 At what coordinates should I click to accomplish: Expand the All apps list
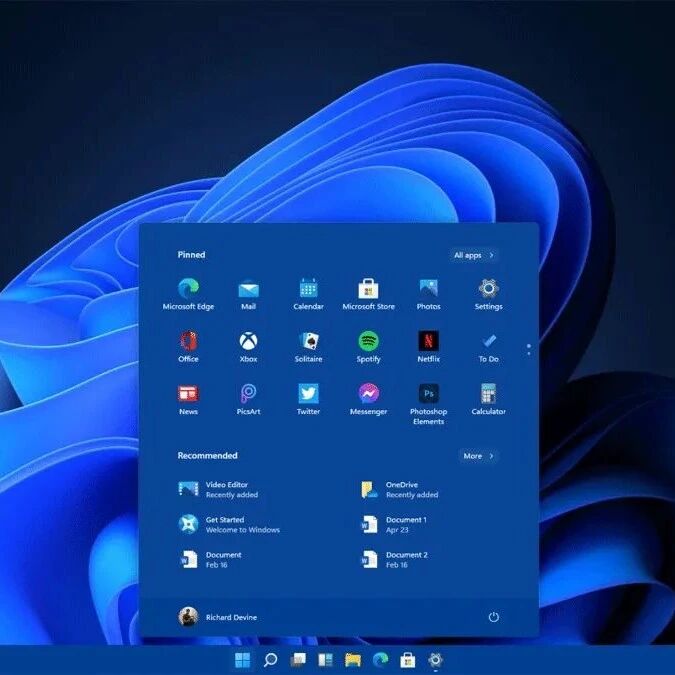474,255
